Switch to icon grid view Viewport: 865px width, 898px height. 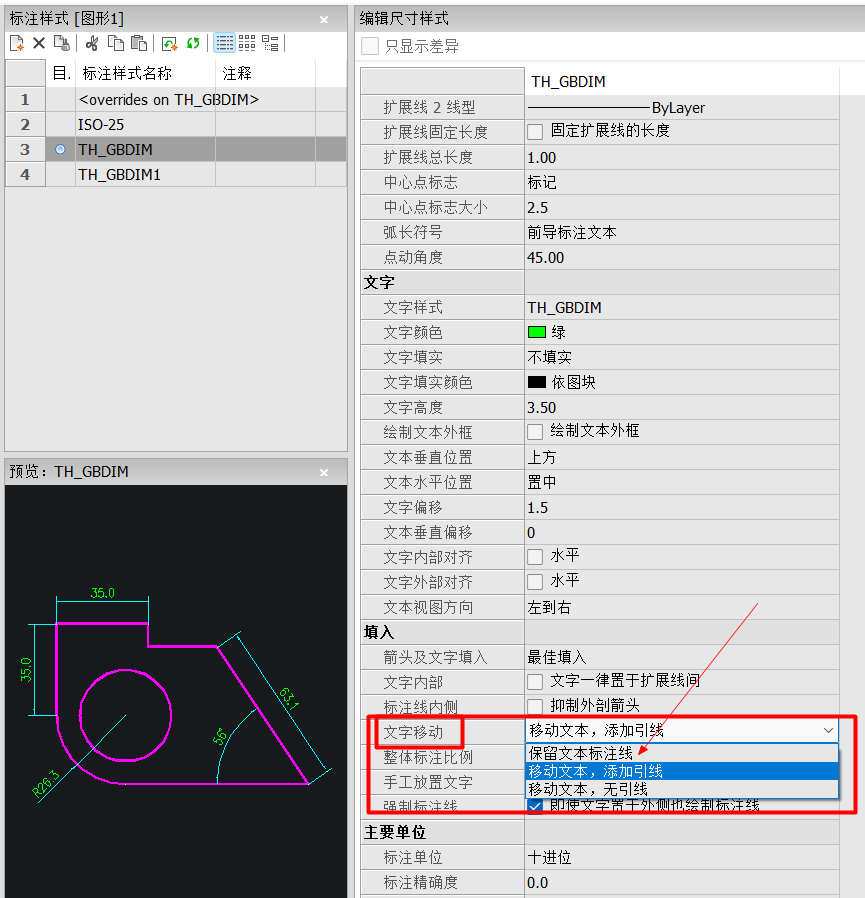(247, 43)
